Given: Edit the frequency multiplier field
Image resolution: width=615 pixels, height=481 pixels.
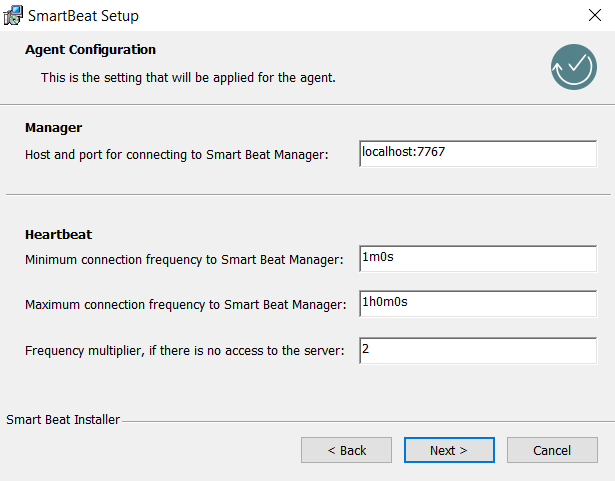Looking at the screenshot, I should click(478, 350).
